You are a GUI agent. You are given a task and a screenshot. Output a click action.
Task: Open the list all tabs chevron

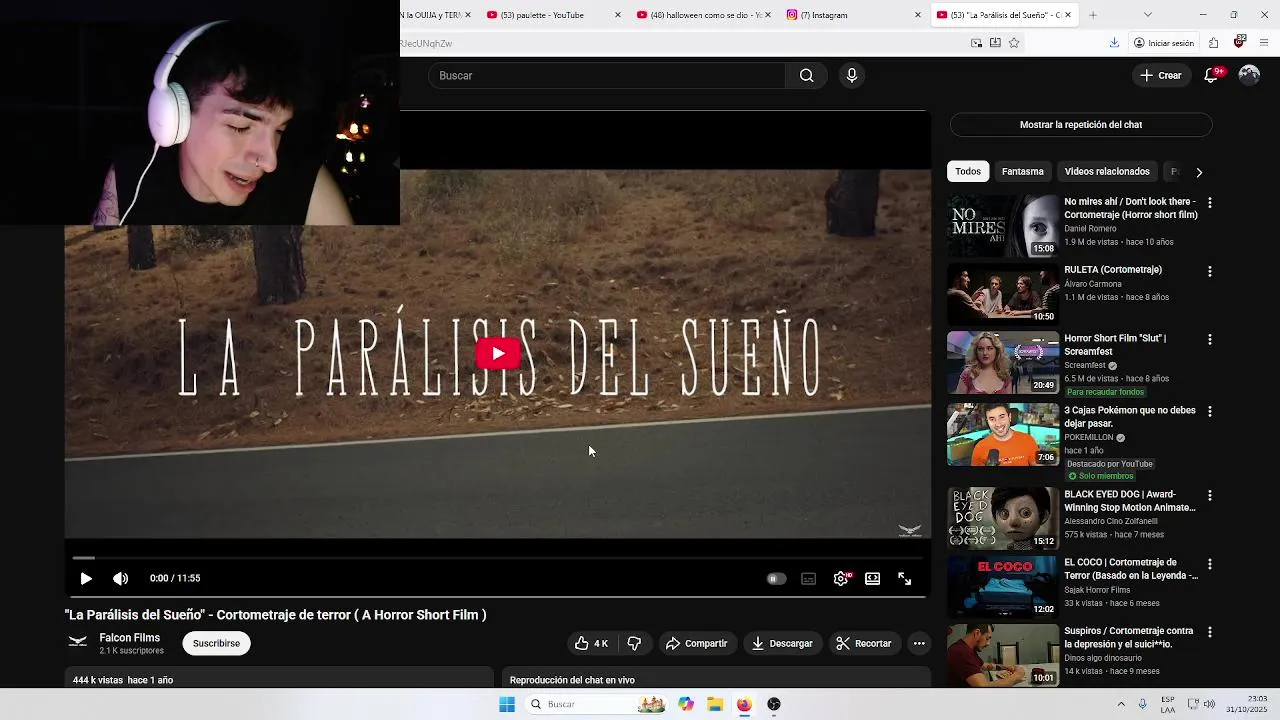(1147, 15)
